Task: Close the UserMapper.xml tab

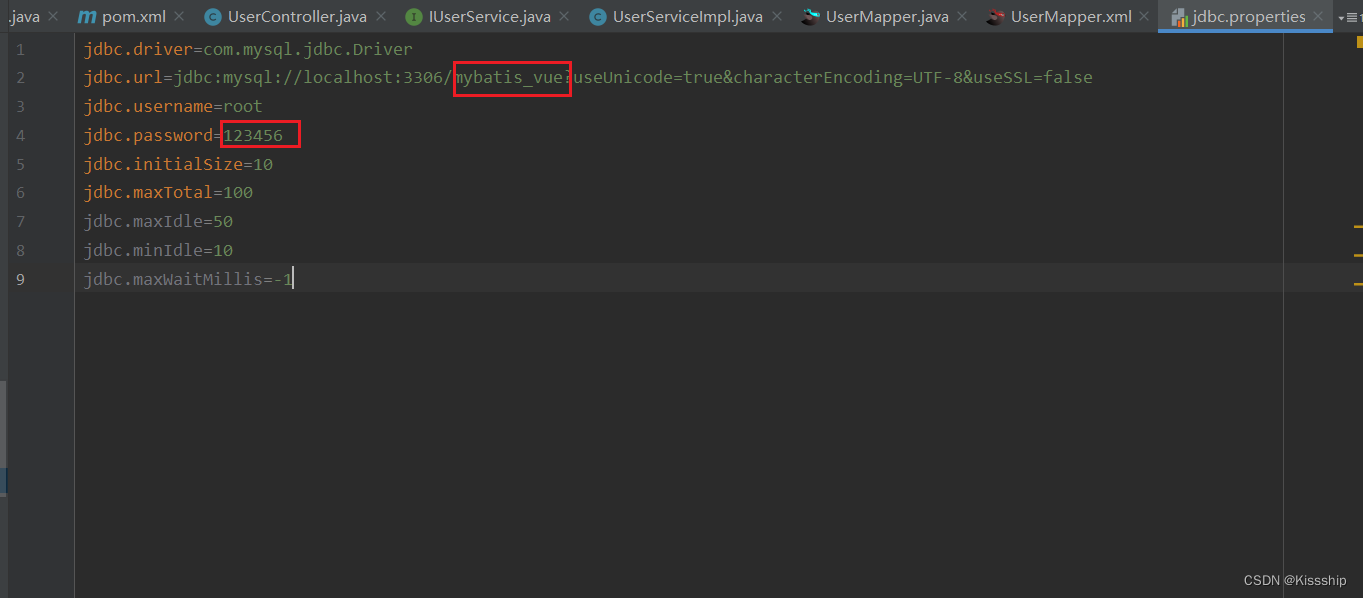Action: [1145, 17]
